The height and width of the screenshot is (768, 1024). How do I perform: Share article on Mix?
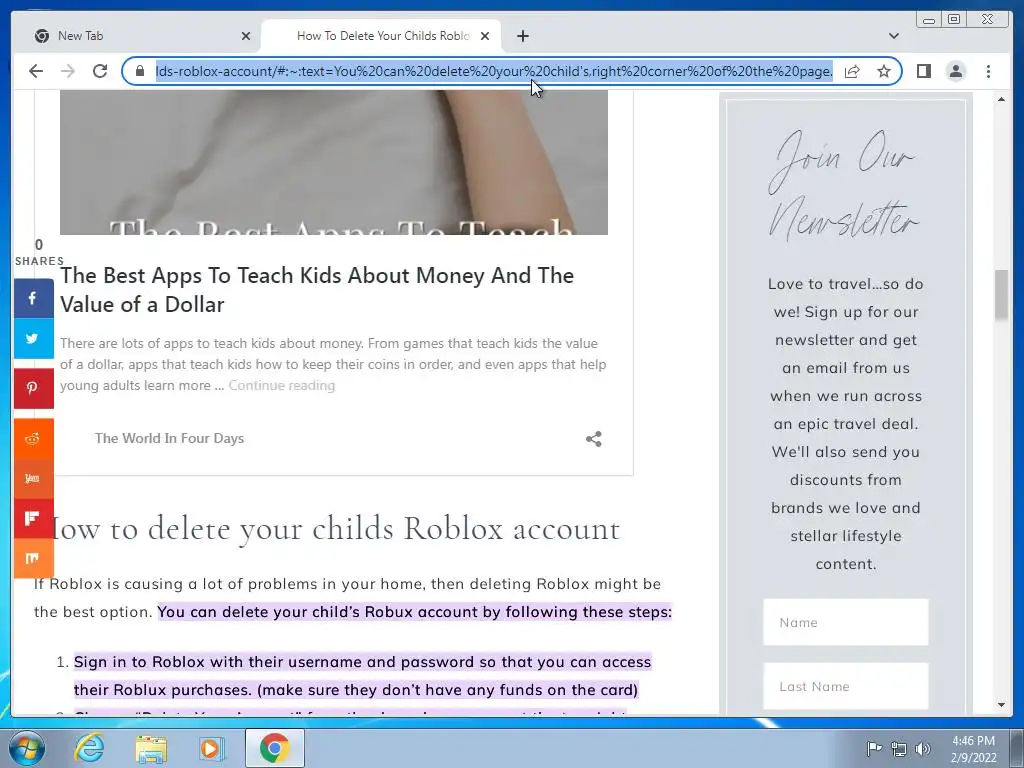click(x=33, y=558)
